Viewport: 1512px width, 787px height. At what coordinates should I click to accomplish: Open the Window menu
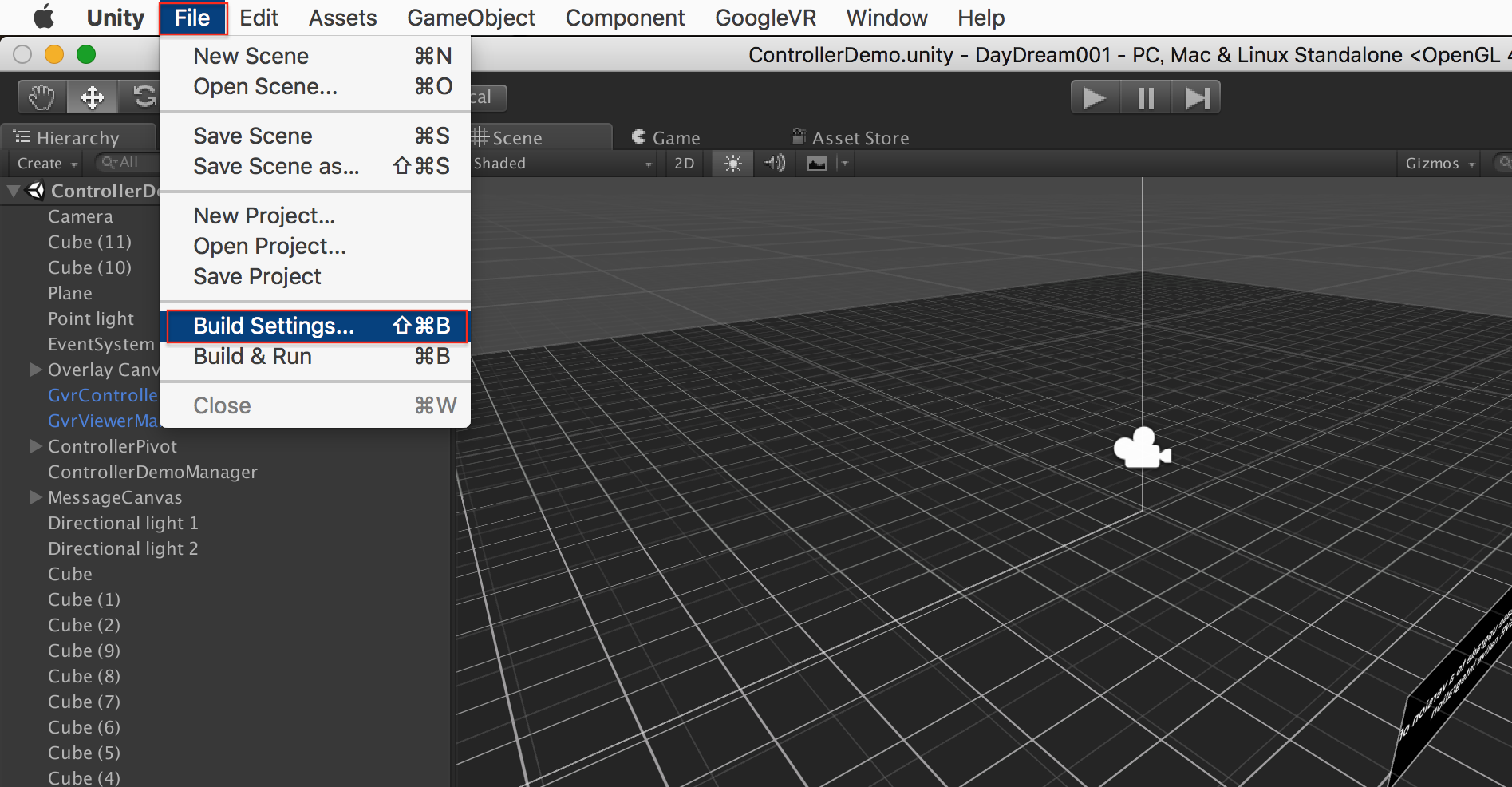886,18
